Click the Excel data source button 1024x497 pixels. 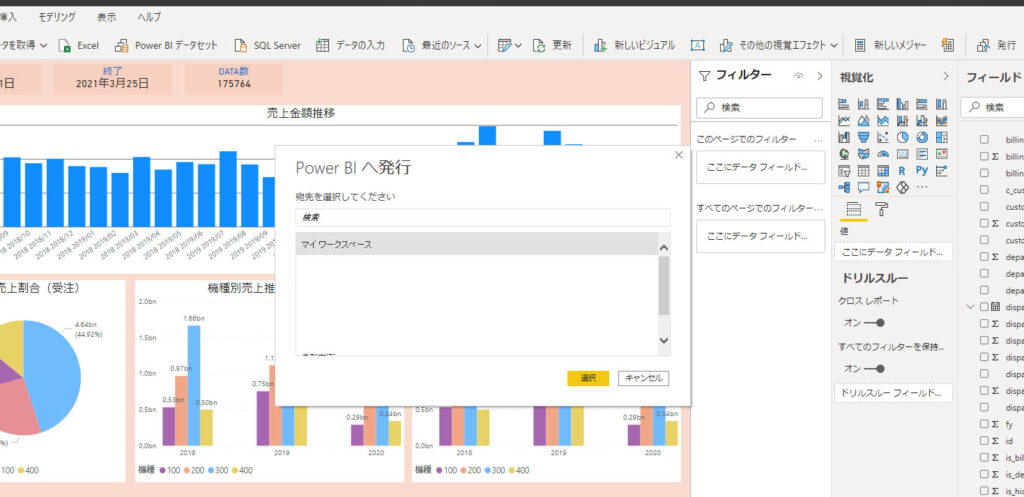pyautogui.click(x=79, y=45)
